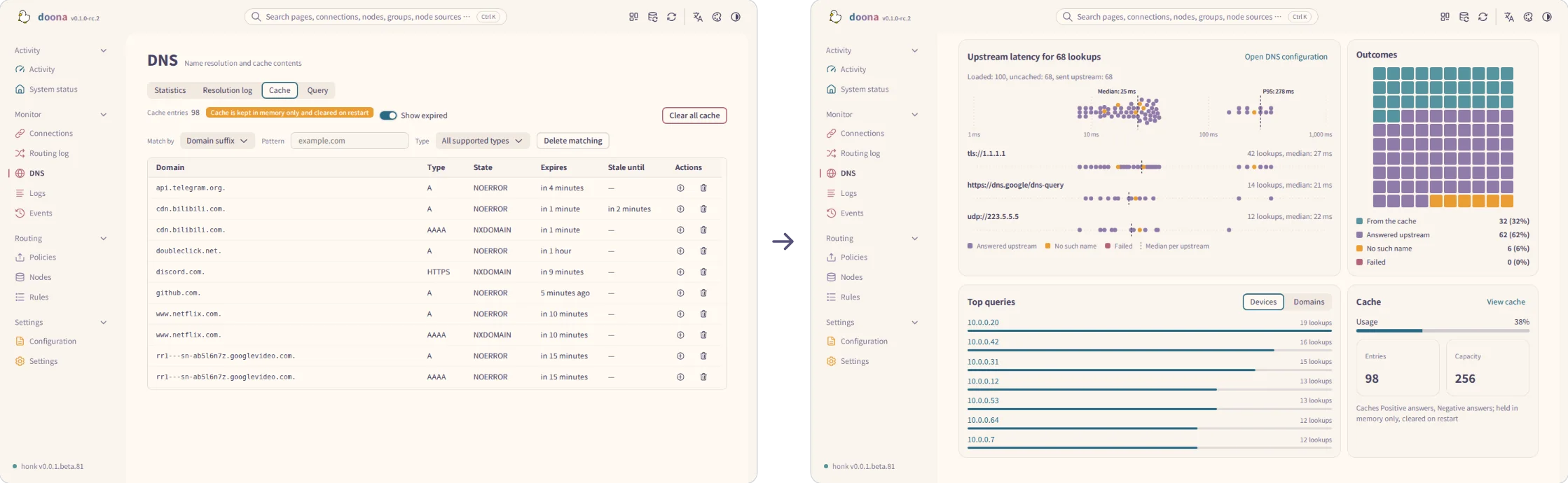Click the database sync icon in left screenshot header
1568x483 pixels.
[652, 17]
